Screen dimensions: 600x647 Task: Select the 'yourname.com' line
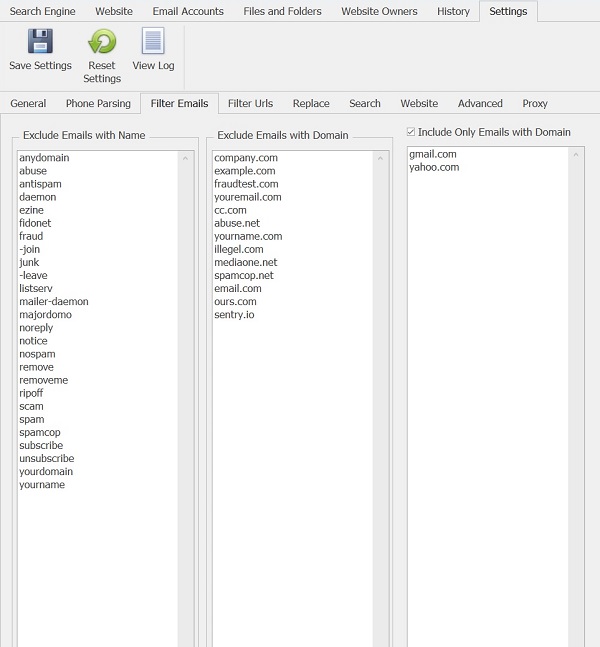tap(248, 236)
